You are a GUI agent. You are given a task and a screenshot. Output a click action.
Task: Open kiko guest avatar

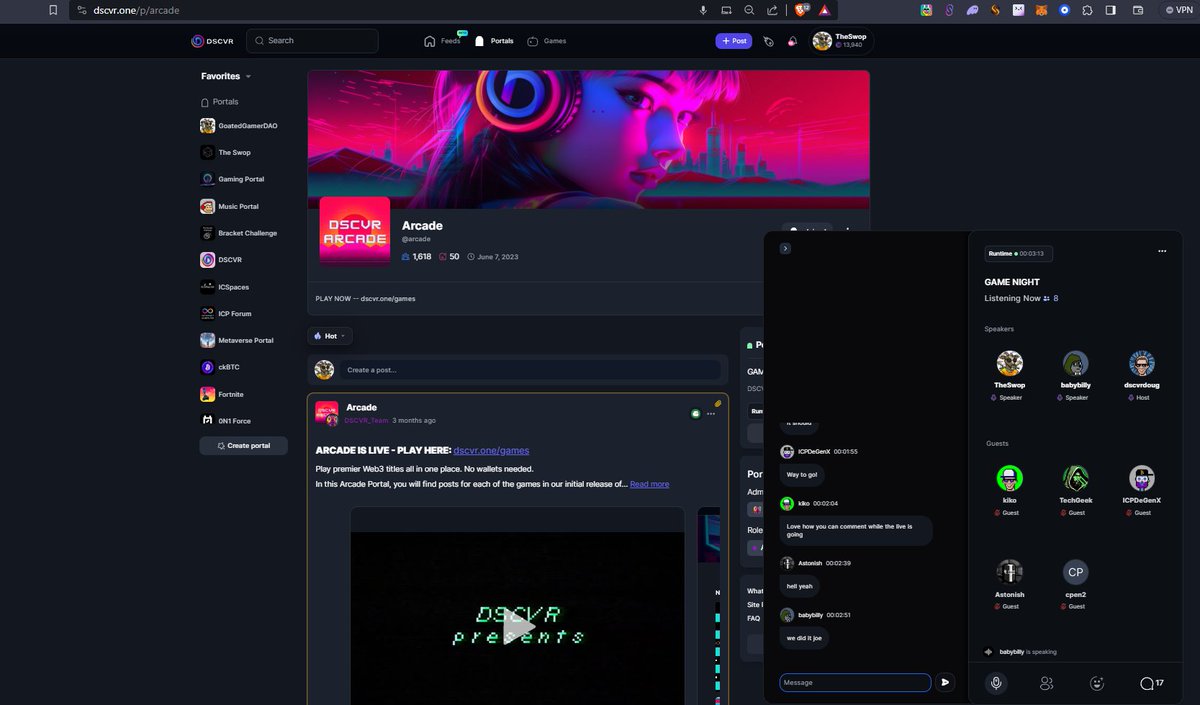click(x=1009, y=478)
